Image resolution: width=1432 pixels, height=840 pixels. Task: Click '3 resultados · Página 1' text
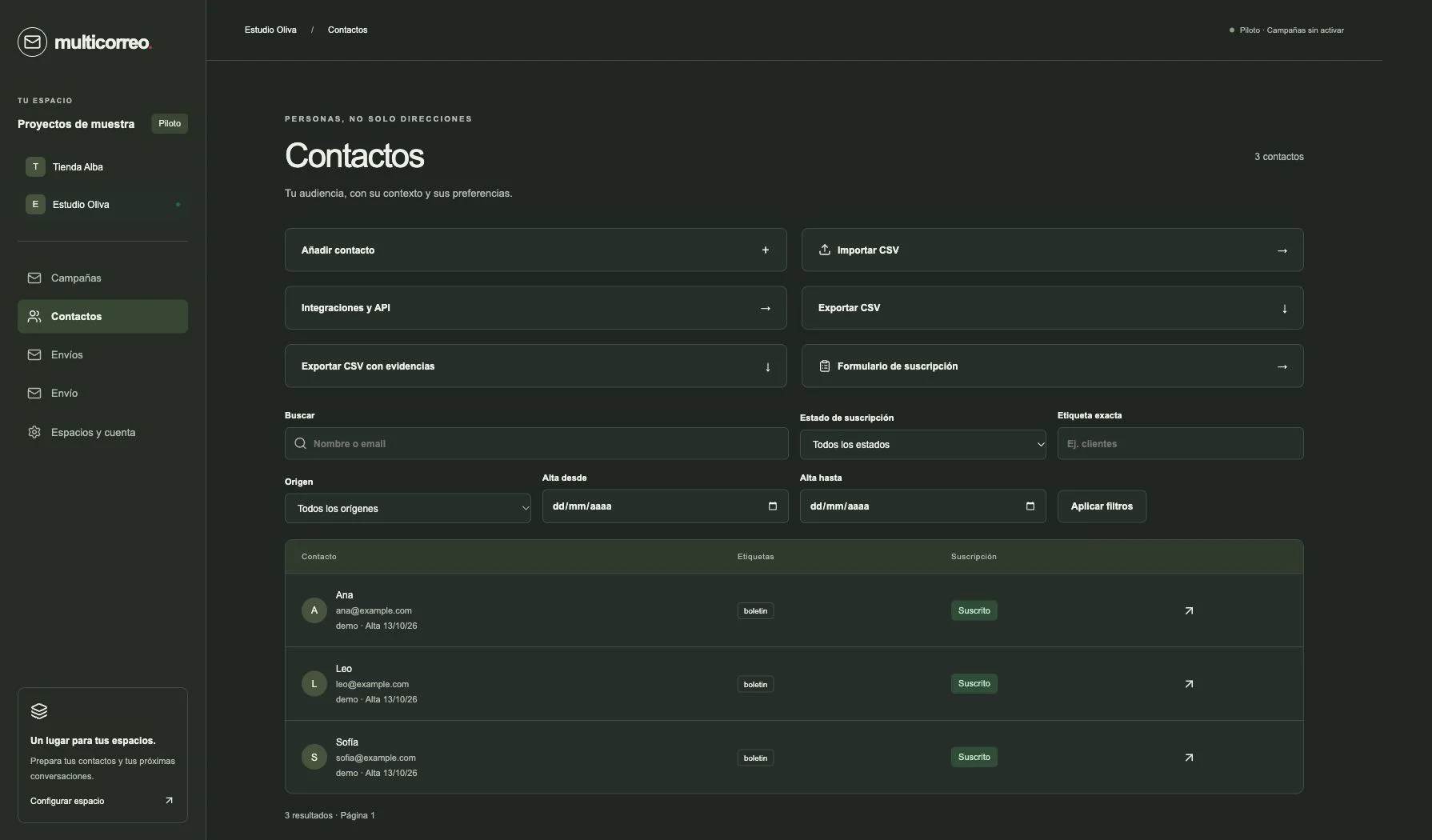(330, 815)
